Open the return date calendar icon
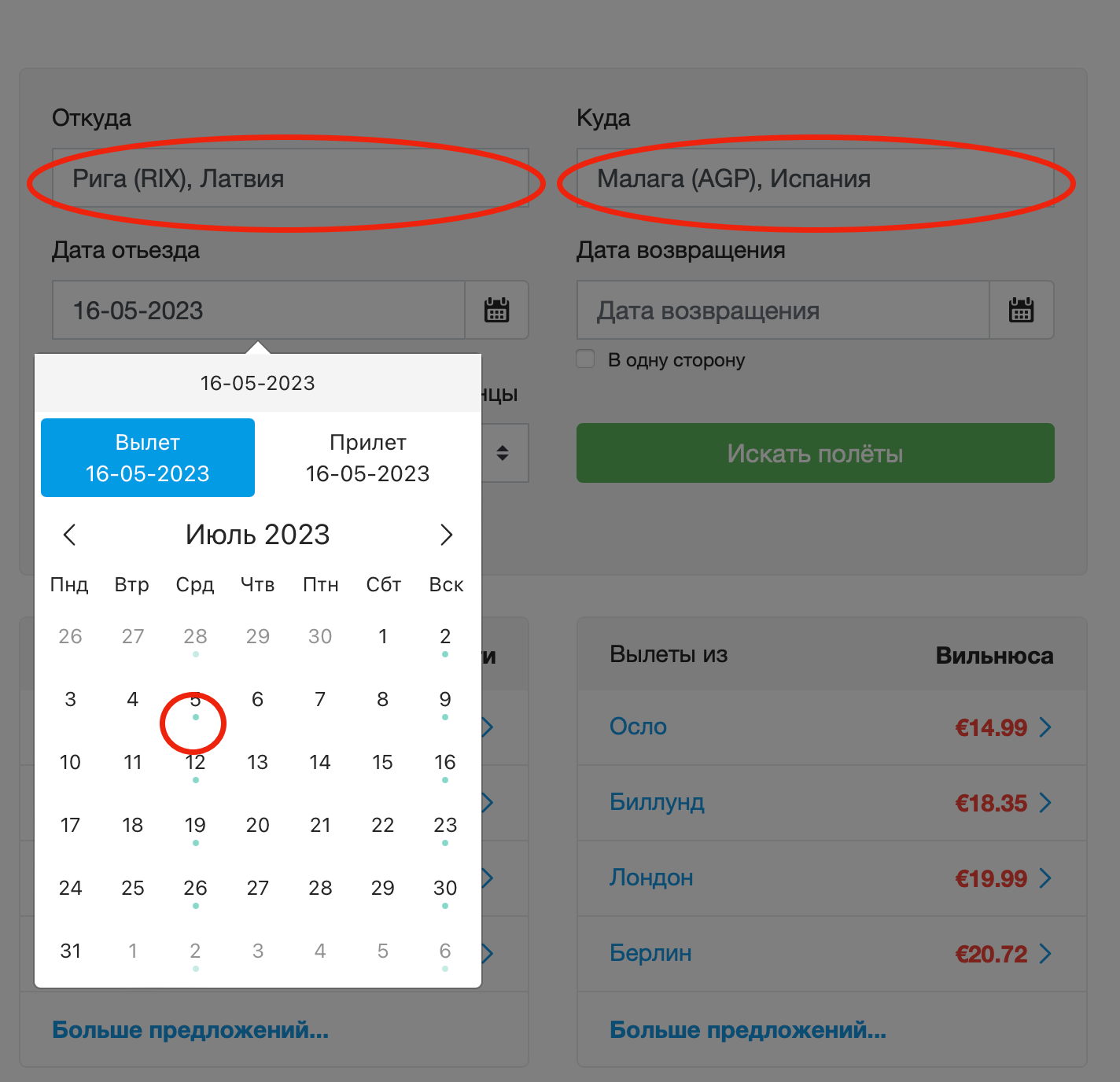This screenshot has width=1120, height=1082. pyautogui.click(x=1021, y=310)
